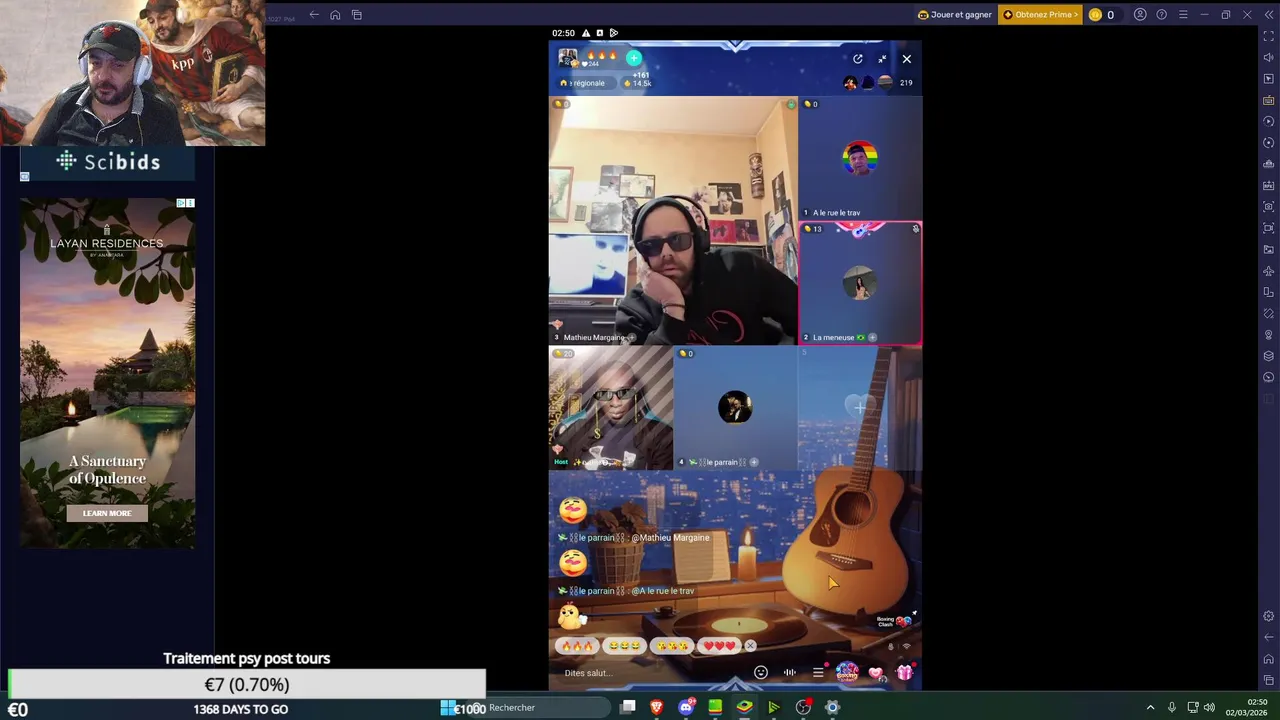1280x720 pixels.
Task: Click Learn More on Layan Residences ad
Action: coord(107,513)
